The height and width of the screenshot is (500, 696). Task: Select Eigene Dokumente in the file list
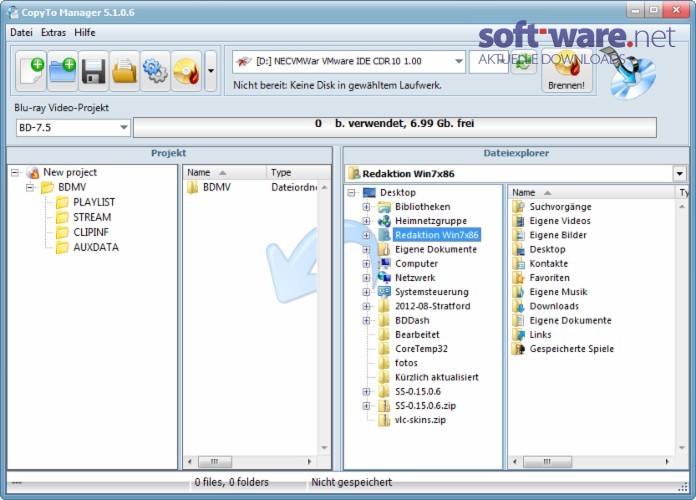pyautogui.click(x=570, y=321)
